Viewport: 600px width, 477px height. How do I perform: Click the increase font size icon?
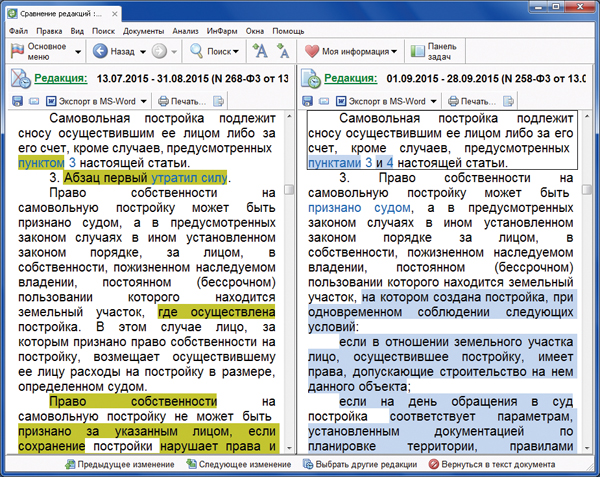coord(260,50)
